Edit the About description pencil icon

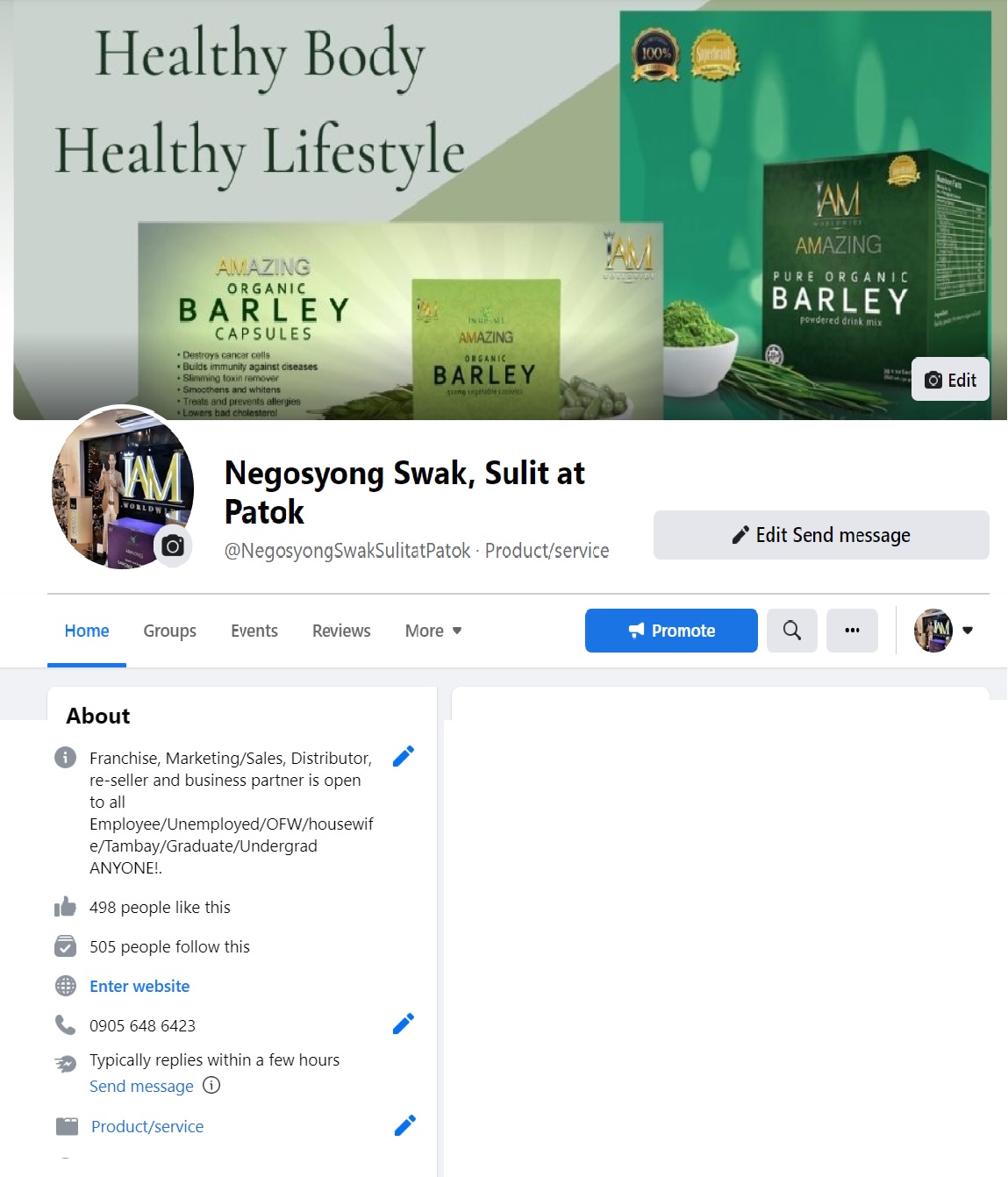[x=404, y=757]
